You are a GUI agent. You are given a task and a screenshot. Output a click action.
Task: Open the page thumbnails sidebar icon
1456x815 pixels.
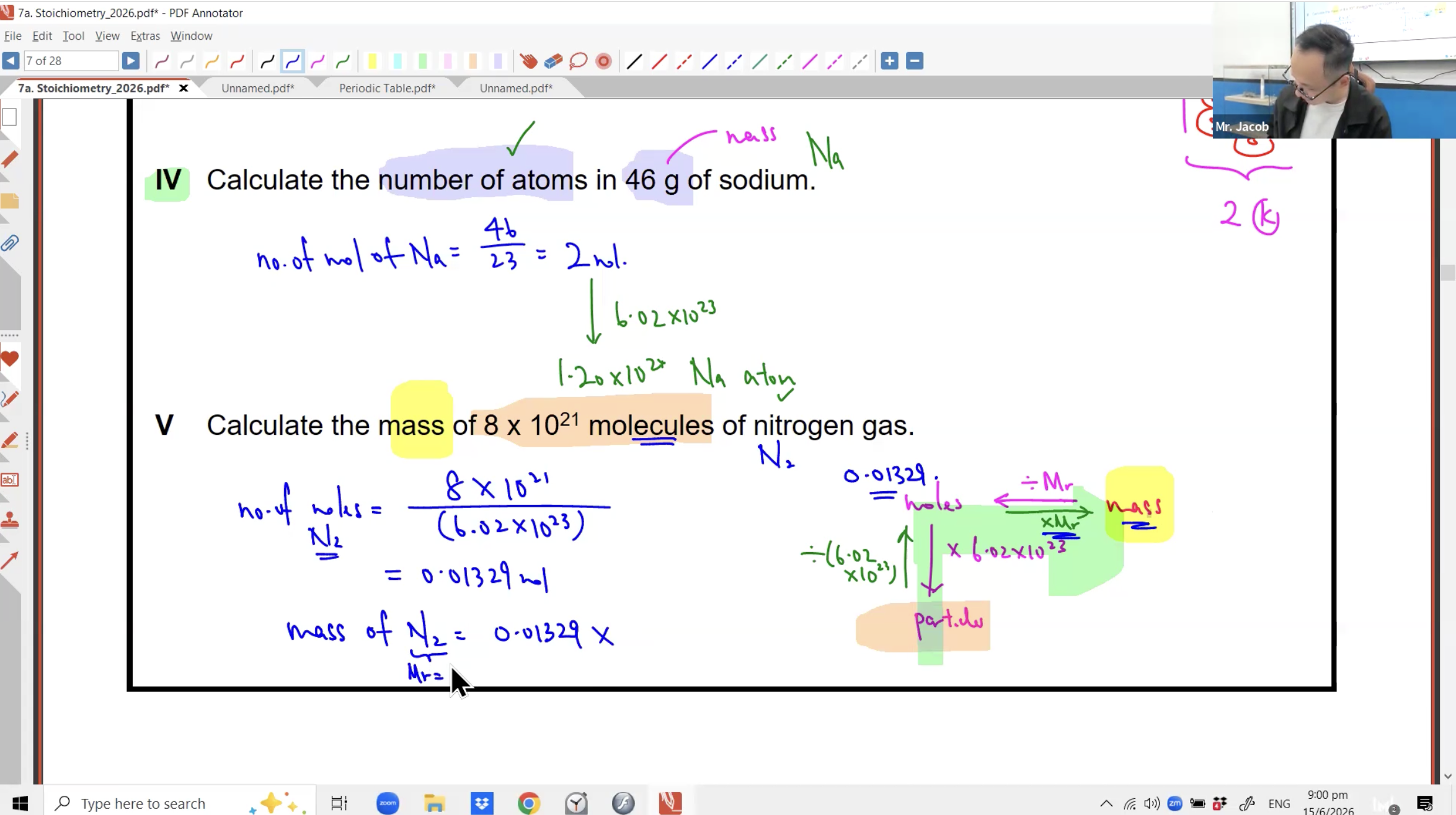click(x=9, y=117)
